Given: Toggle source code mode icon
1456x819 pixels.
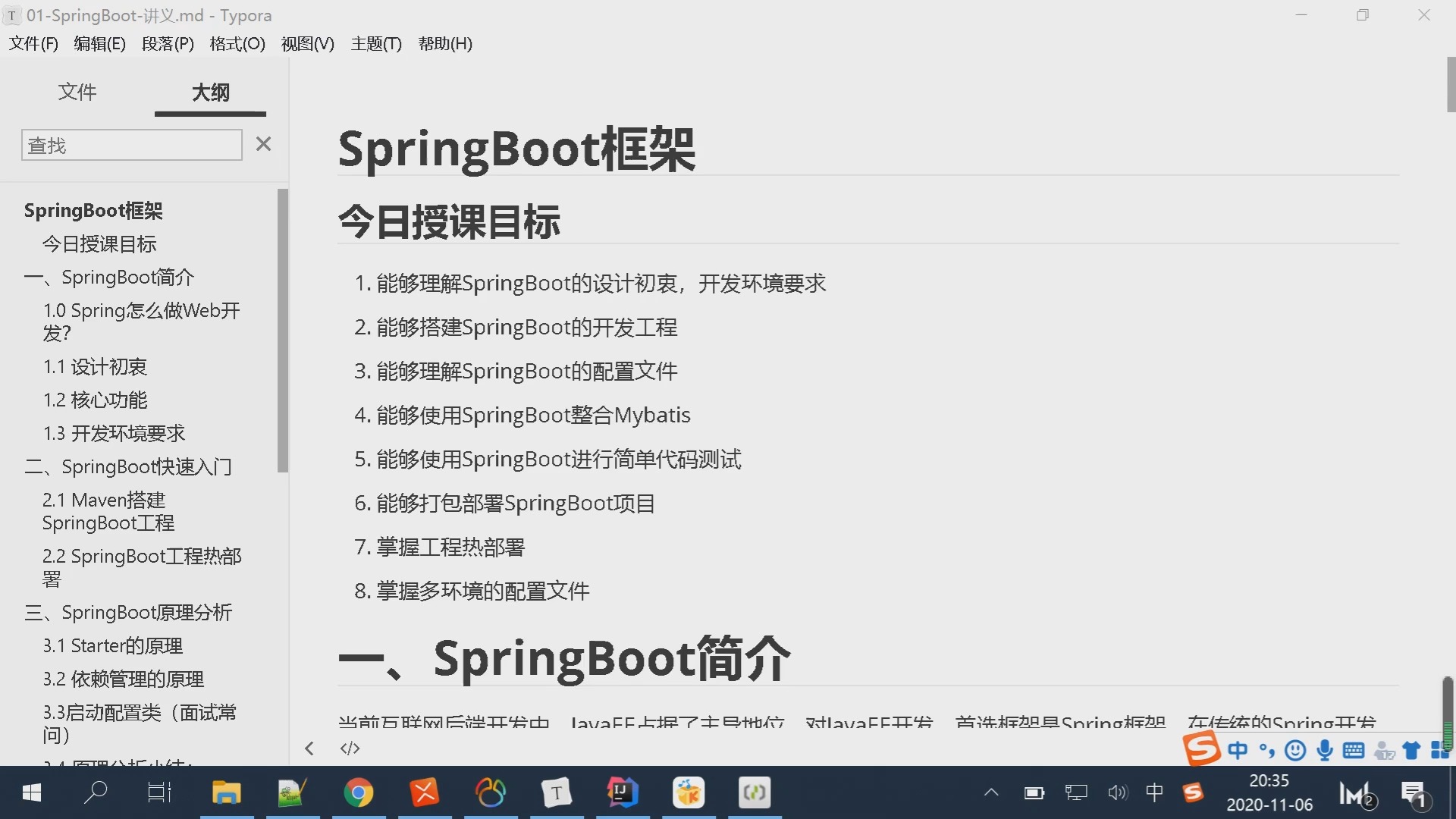Looking at the screenshot, I should pyautogui.click(x=350, y=749).
